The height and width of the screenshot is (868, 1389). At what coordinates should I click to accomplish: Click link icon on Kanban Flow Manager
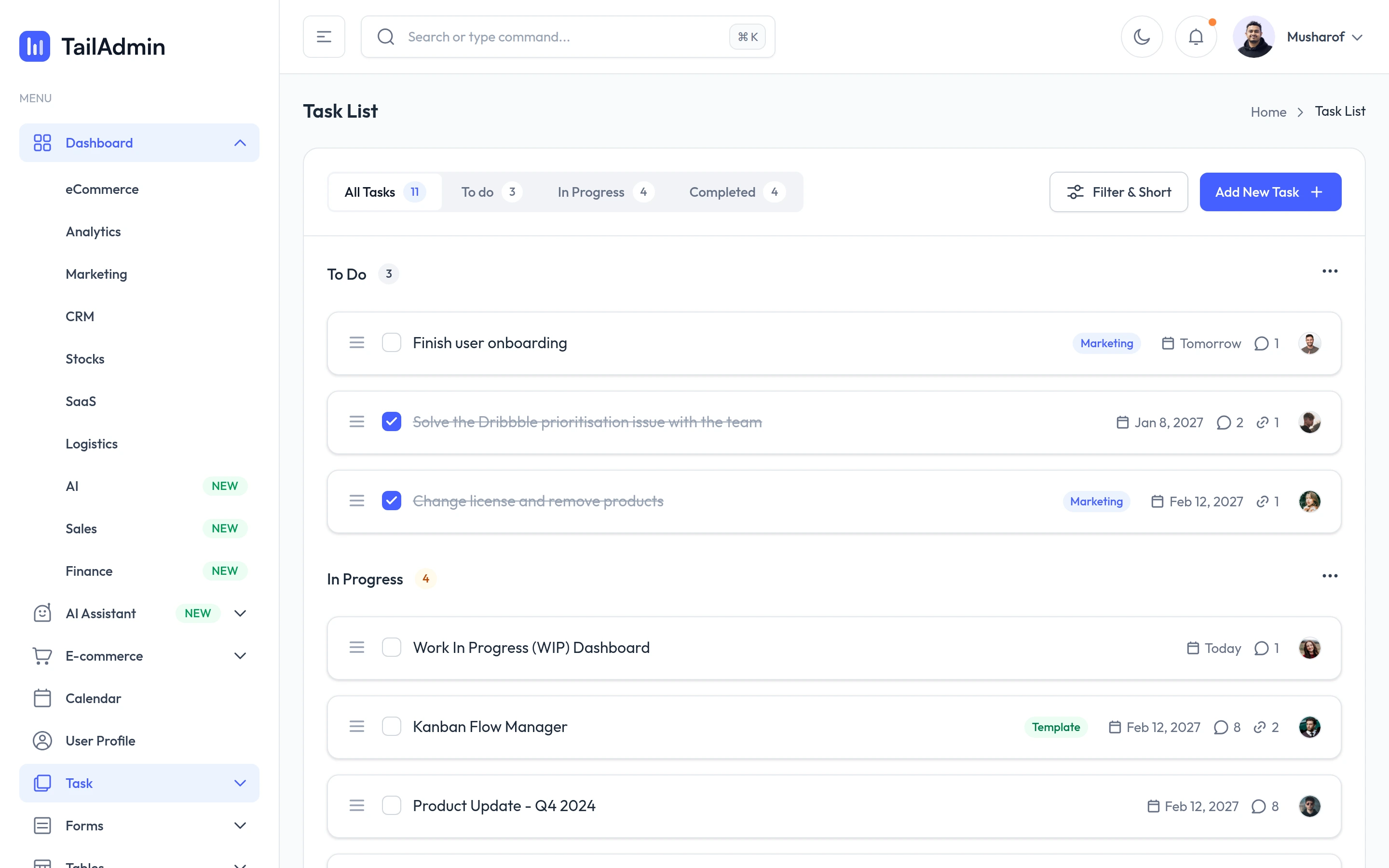[x=1259, y=727]
